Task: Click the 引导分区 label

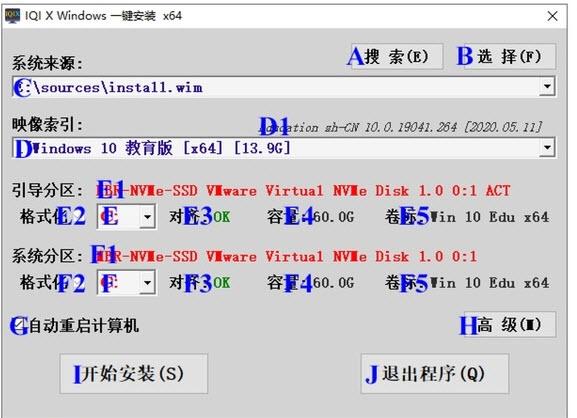Action: click(47, 191)
